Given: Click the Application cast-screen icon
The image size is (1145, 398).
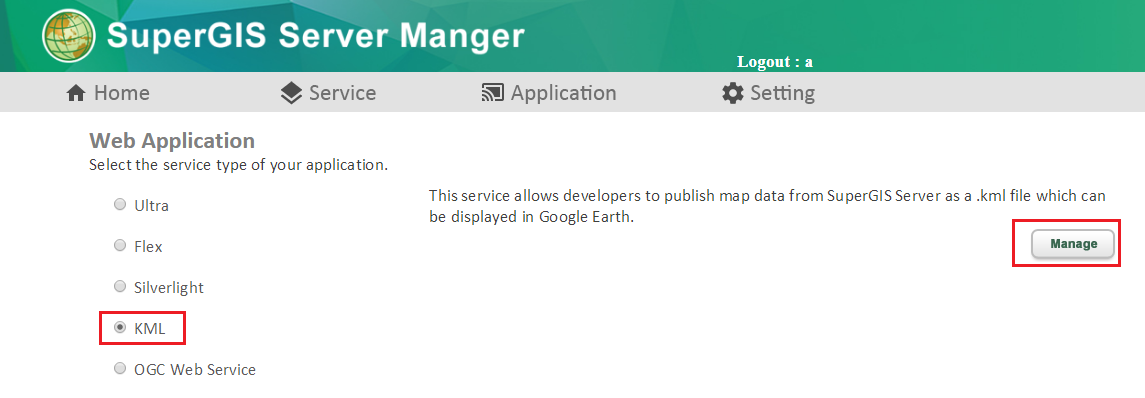Looking at the screenshot, I should coord(493,93).
